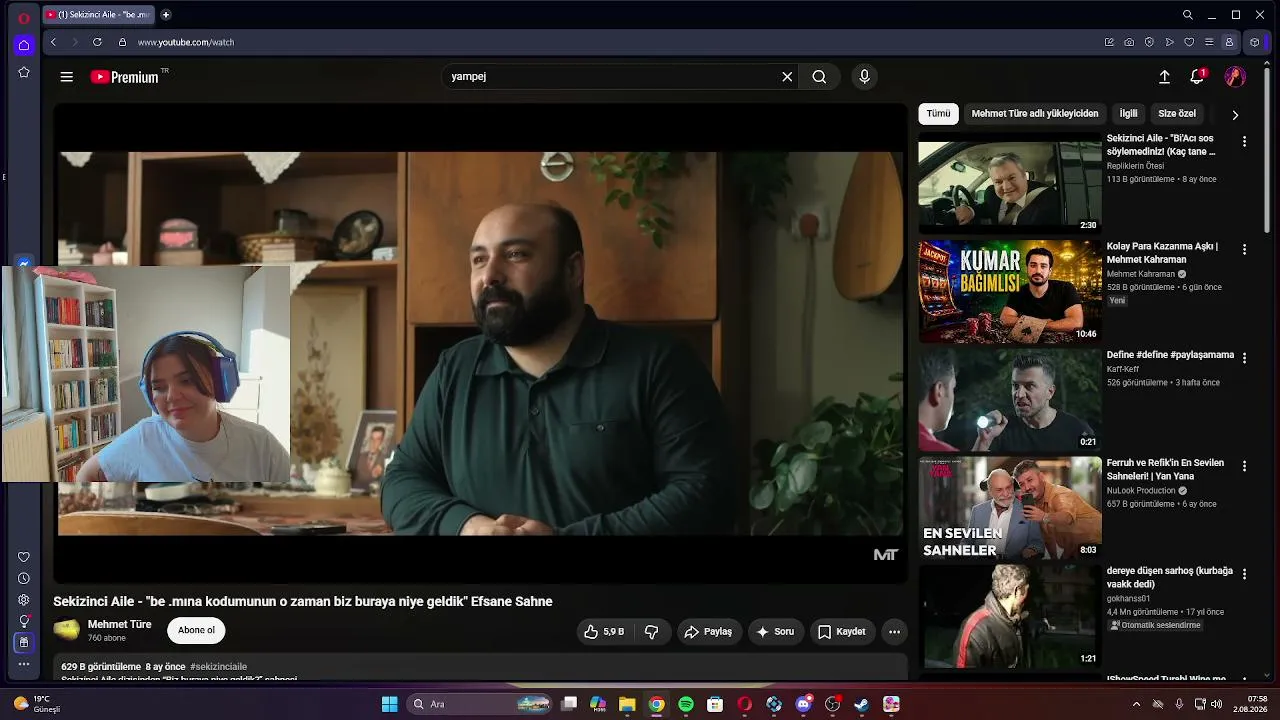Select the İlgili filter chip

click(x=1128, y=114)
